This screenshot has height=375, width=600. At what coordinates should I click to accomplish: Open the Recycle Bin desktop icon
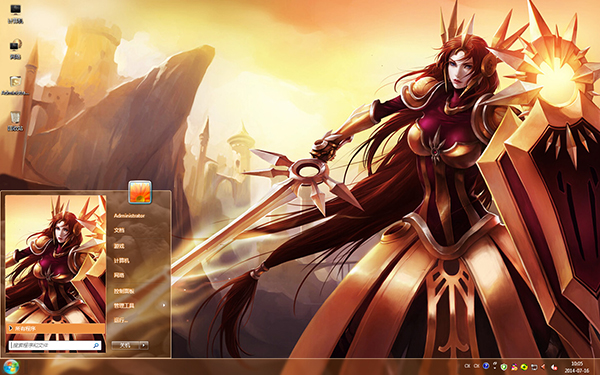[15, 121]
